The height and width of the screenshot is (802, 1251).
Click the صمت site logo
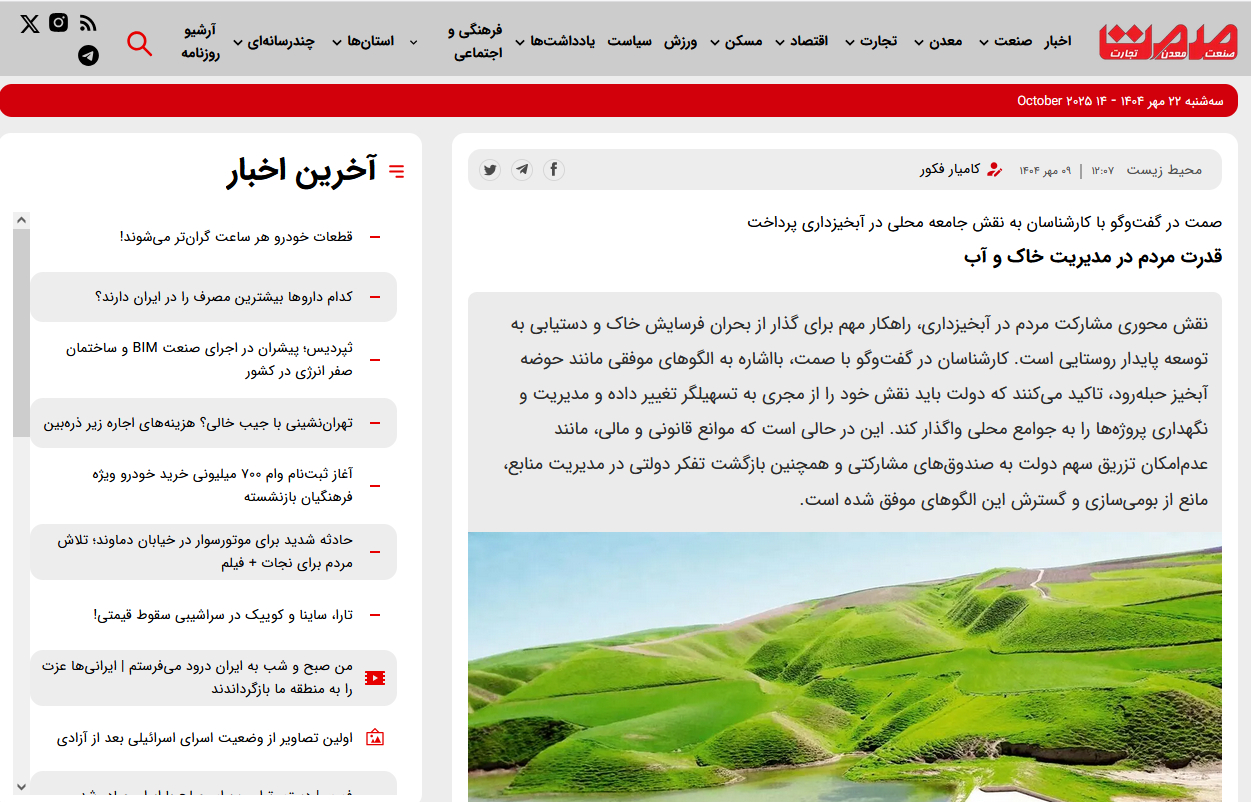point(1167,41)
